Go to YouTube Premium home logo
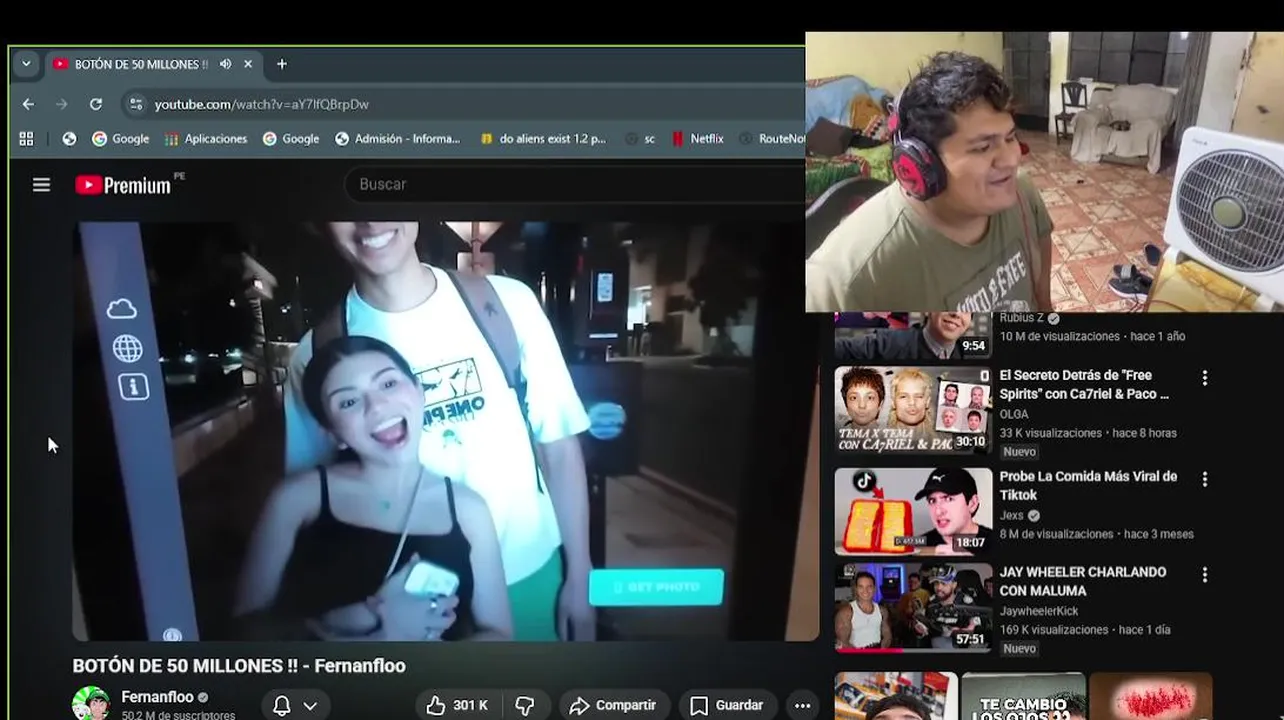This screenshot has width=1284, height=720. tap(123, 185)
